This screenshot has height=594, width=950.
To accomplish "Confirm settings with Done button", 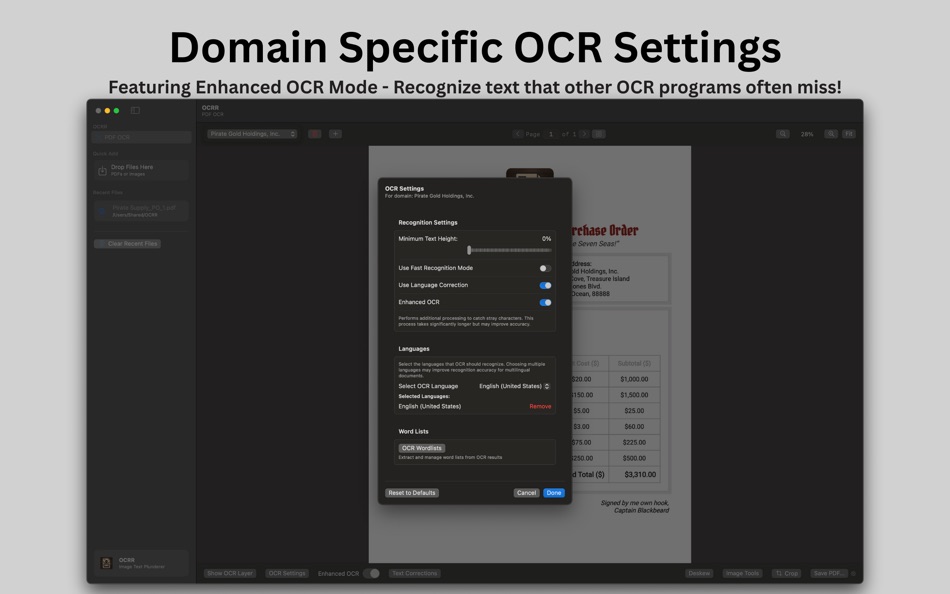I will 554,493.
